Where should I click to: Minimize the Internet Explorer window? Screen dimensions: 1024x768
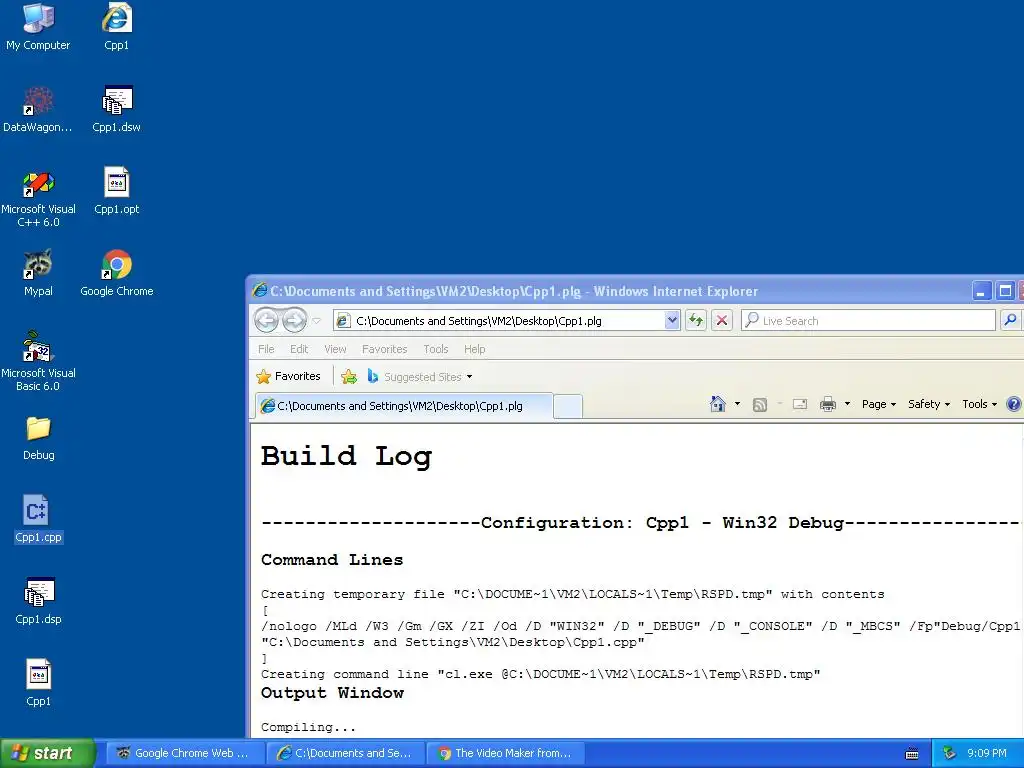coord(982,291)
